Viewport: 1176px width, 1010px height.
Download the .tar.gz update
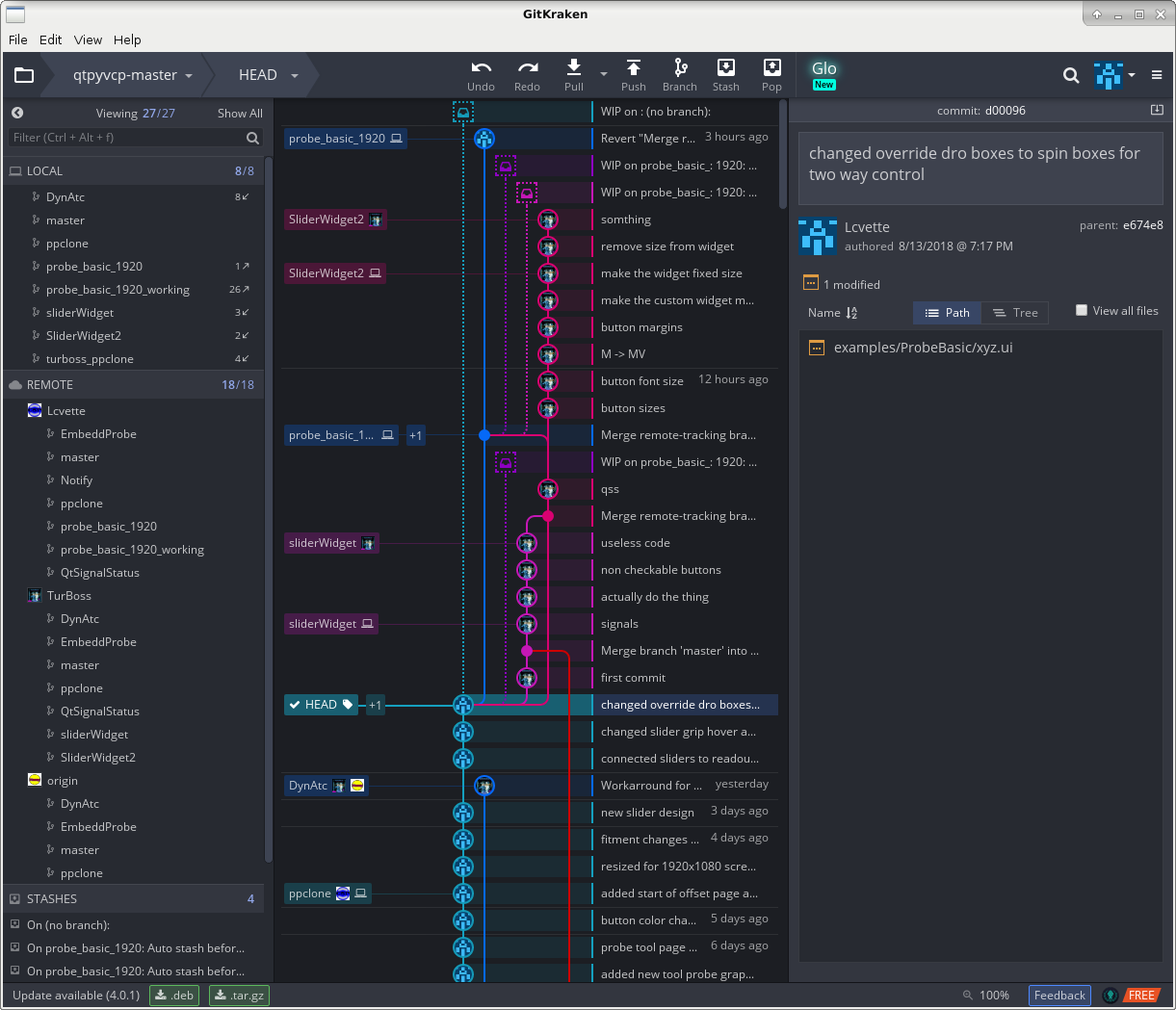coord(239,995)
